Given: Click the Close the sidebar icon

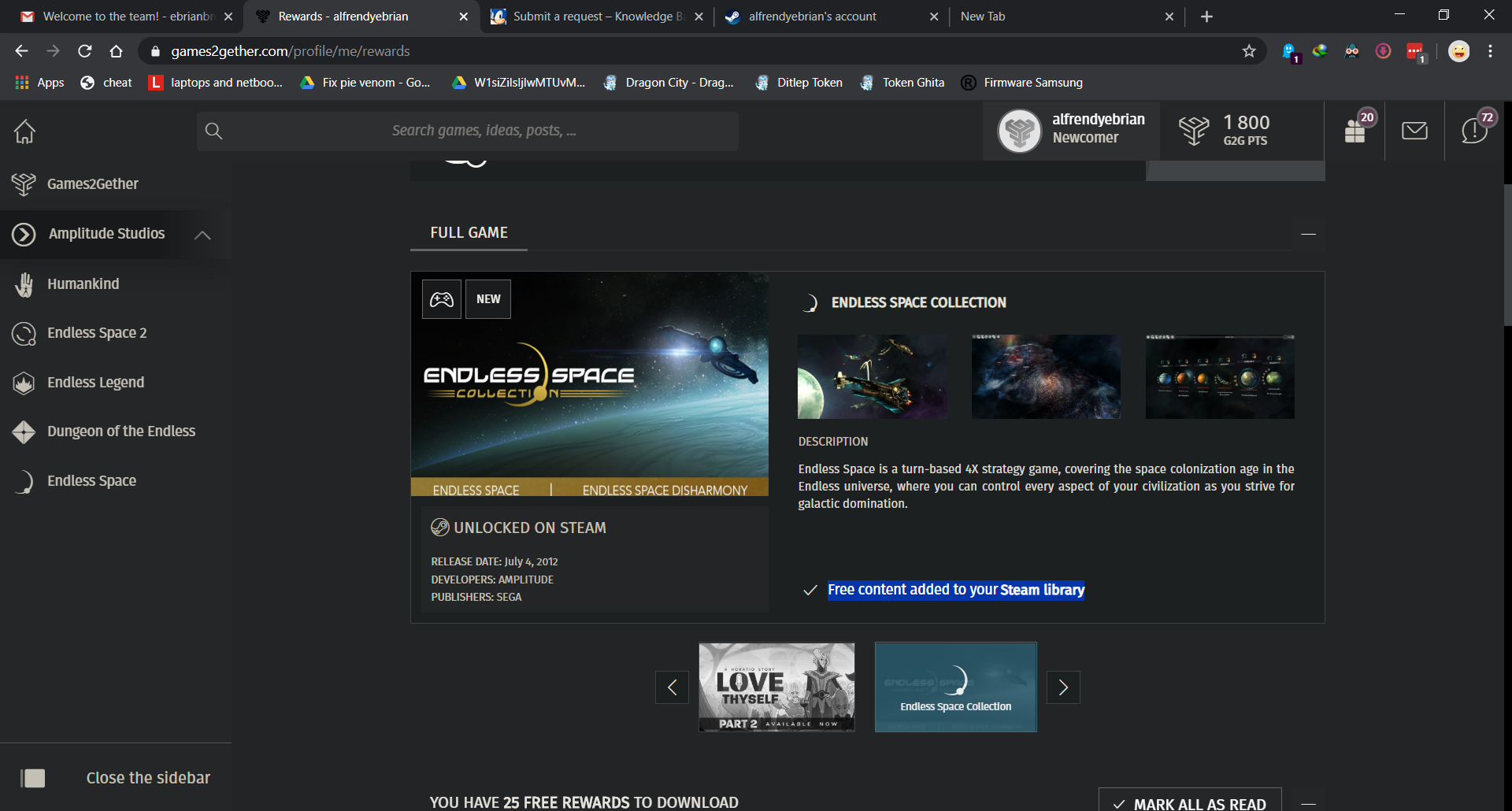Looking at the screenshot, I should click(33, 778).
